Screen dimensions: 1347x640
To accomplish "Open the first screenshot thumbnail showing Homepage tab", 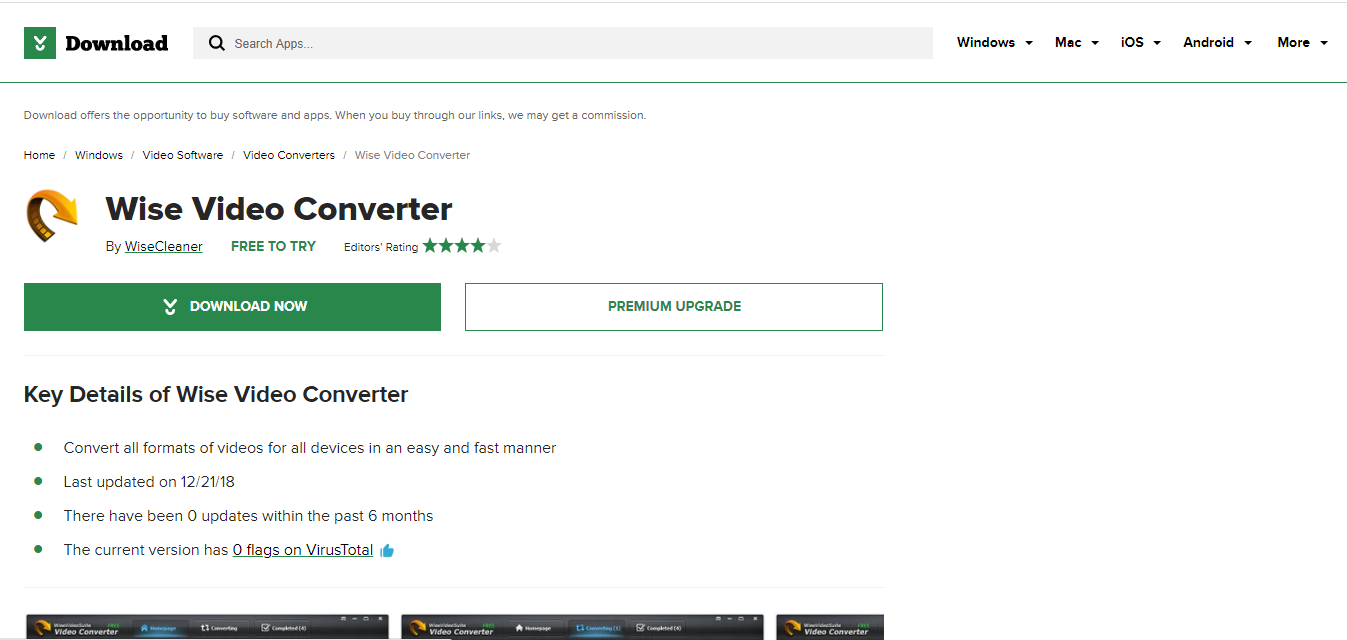I will tap(207, 627).
